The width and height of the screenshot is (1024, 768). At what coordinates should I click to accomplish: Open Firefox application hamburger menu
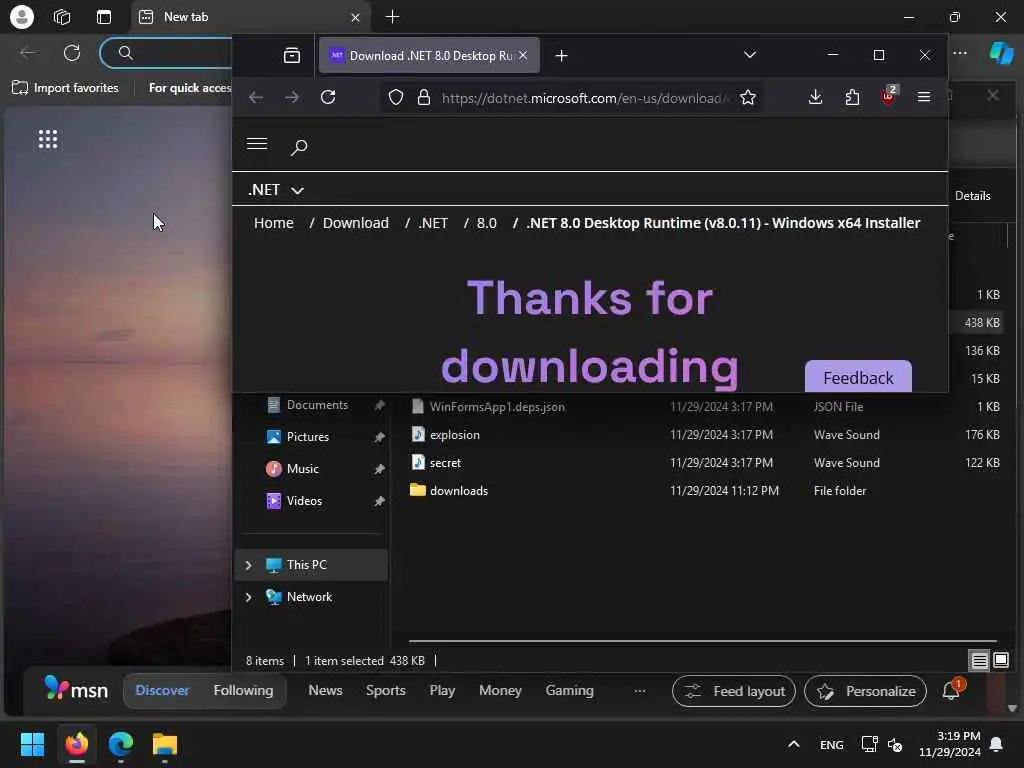[x=923, y=97]
